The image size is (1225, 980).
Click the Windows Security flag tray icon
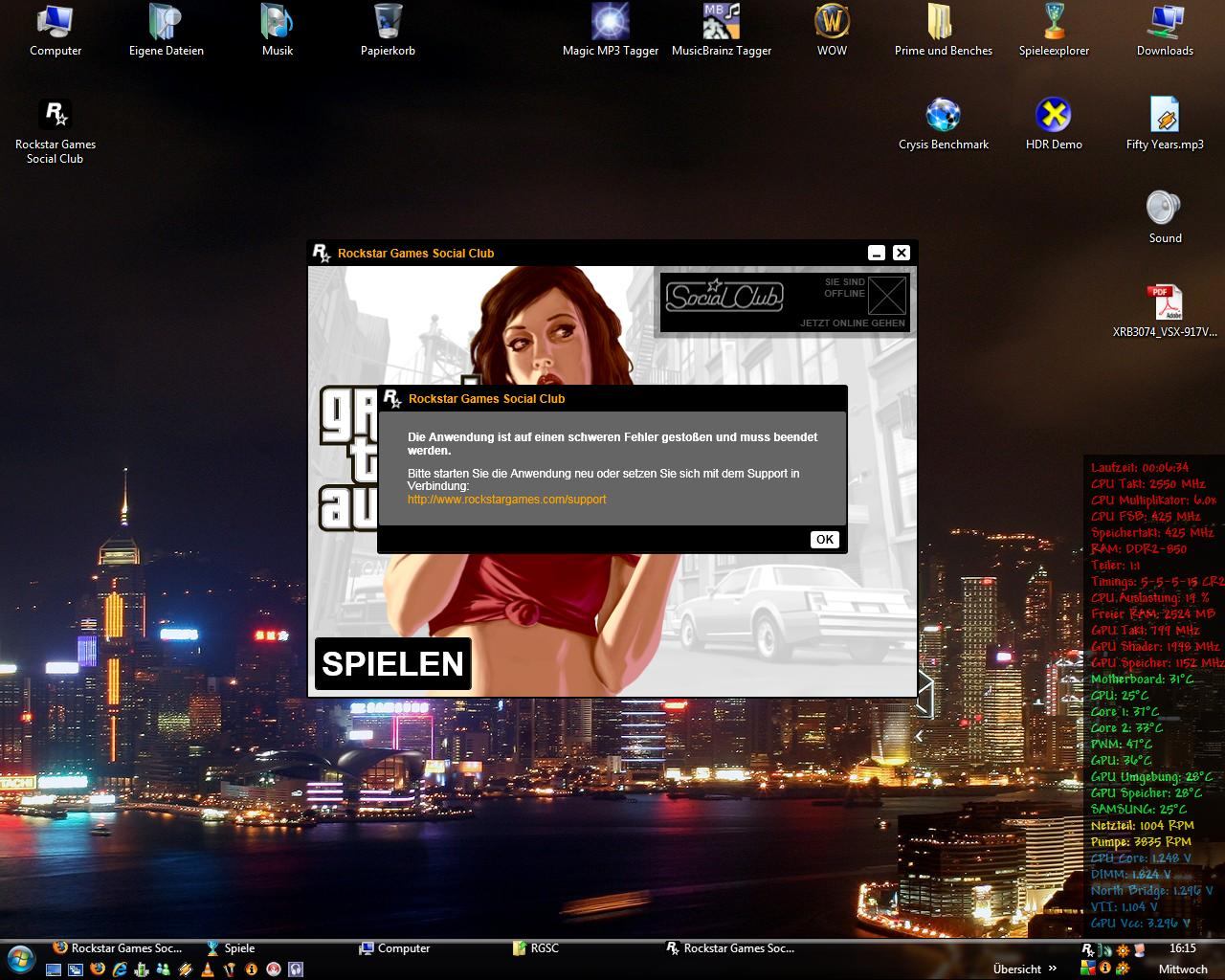tap(1088, 968)
